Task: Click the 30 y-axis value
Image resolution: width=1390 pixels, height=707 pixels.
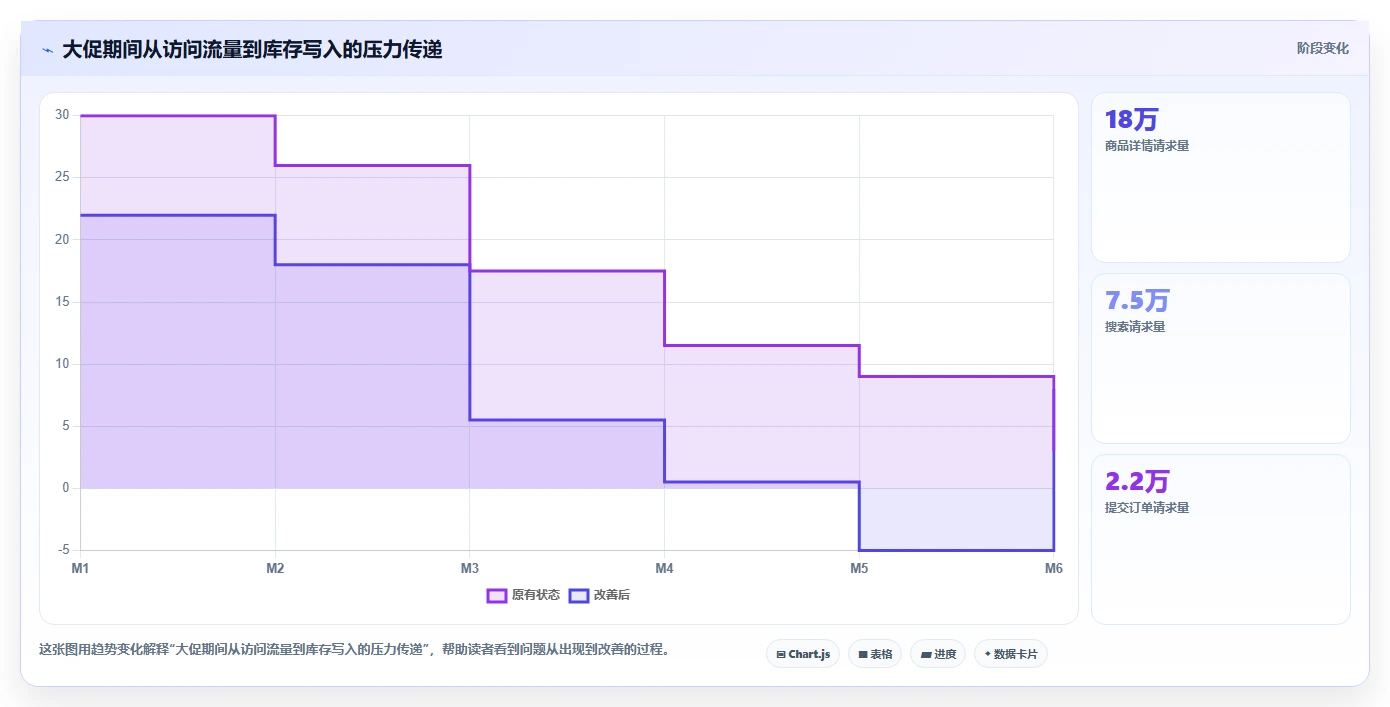Action: [x=62, y=115]
